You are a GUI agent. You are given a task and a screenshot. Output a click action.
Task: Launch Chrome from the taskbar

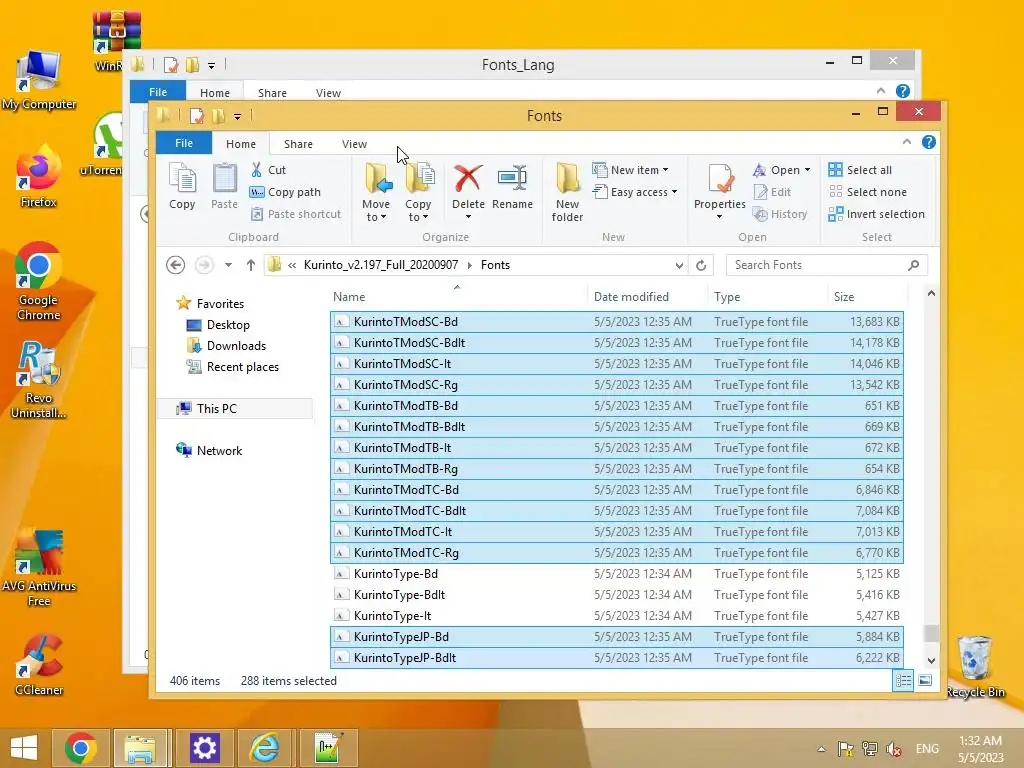point(80,748)
